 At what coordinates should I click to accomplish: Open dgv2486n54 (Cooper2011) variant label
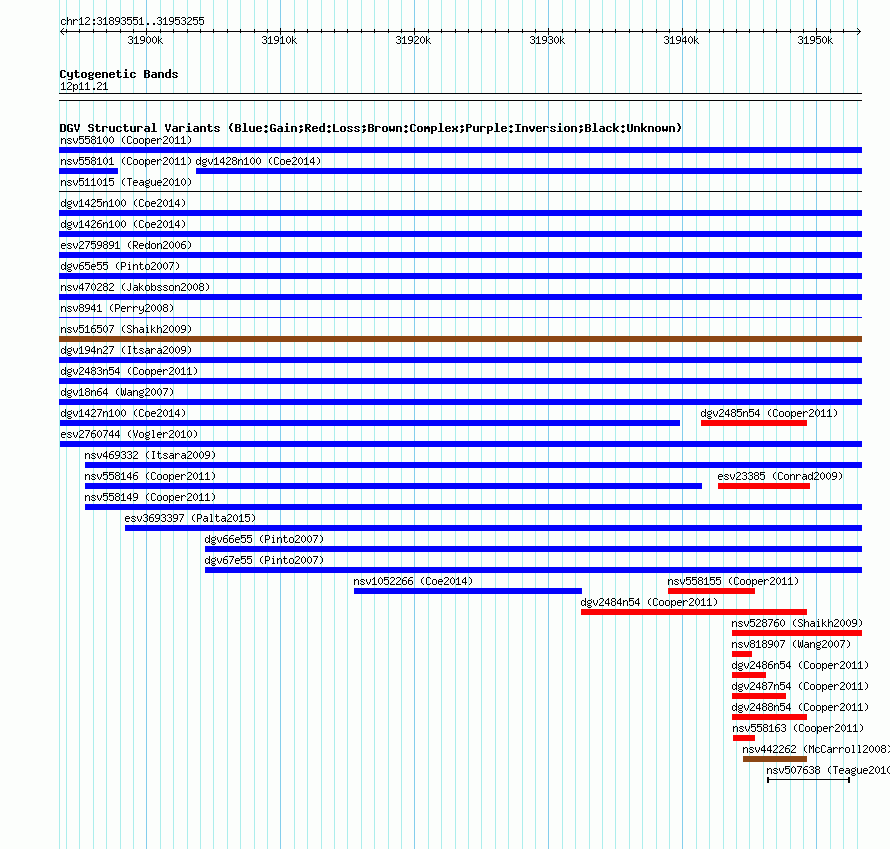[800, 665]
